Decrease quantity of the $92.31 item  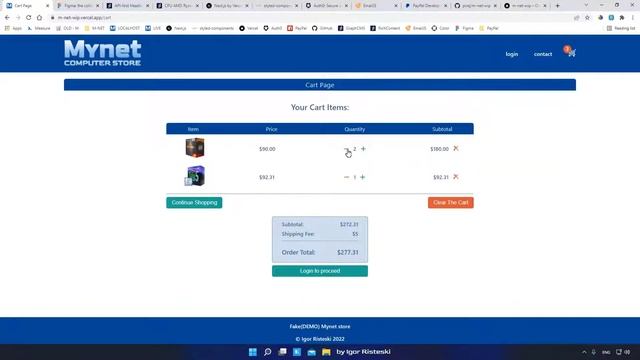tap(347, 177)
